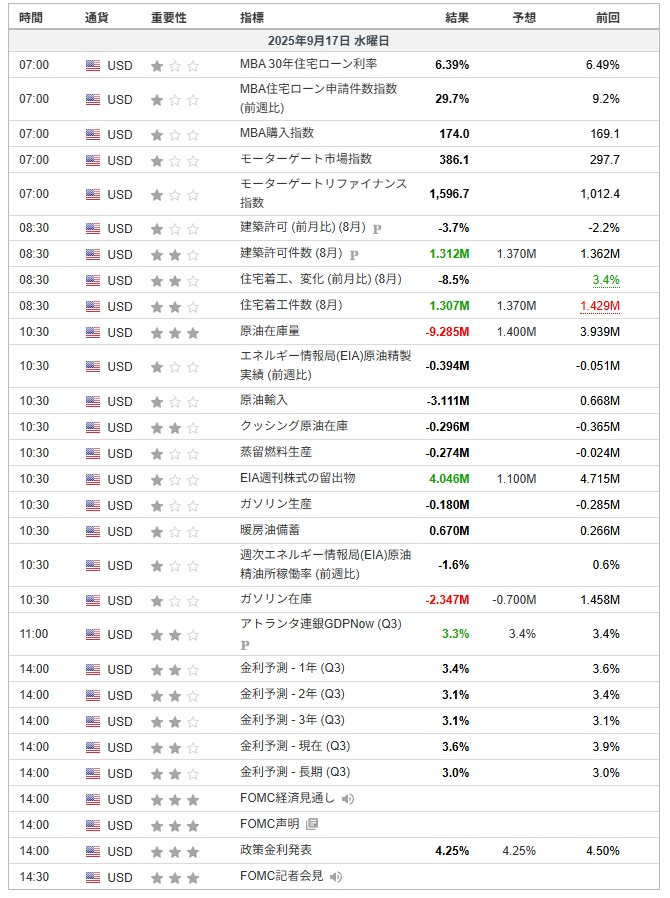Click the speaker icon beside FOMC記者会見

click(336, 876)
